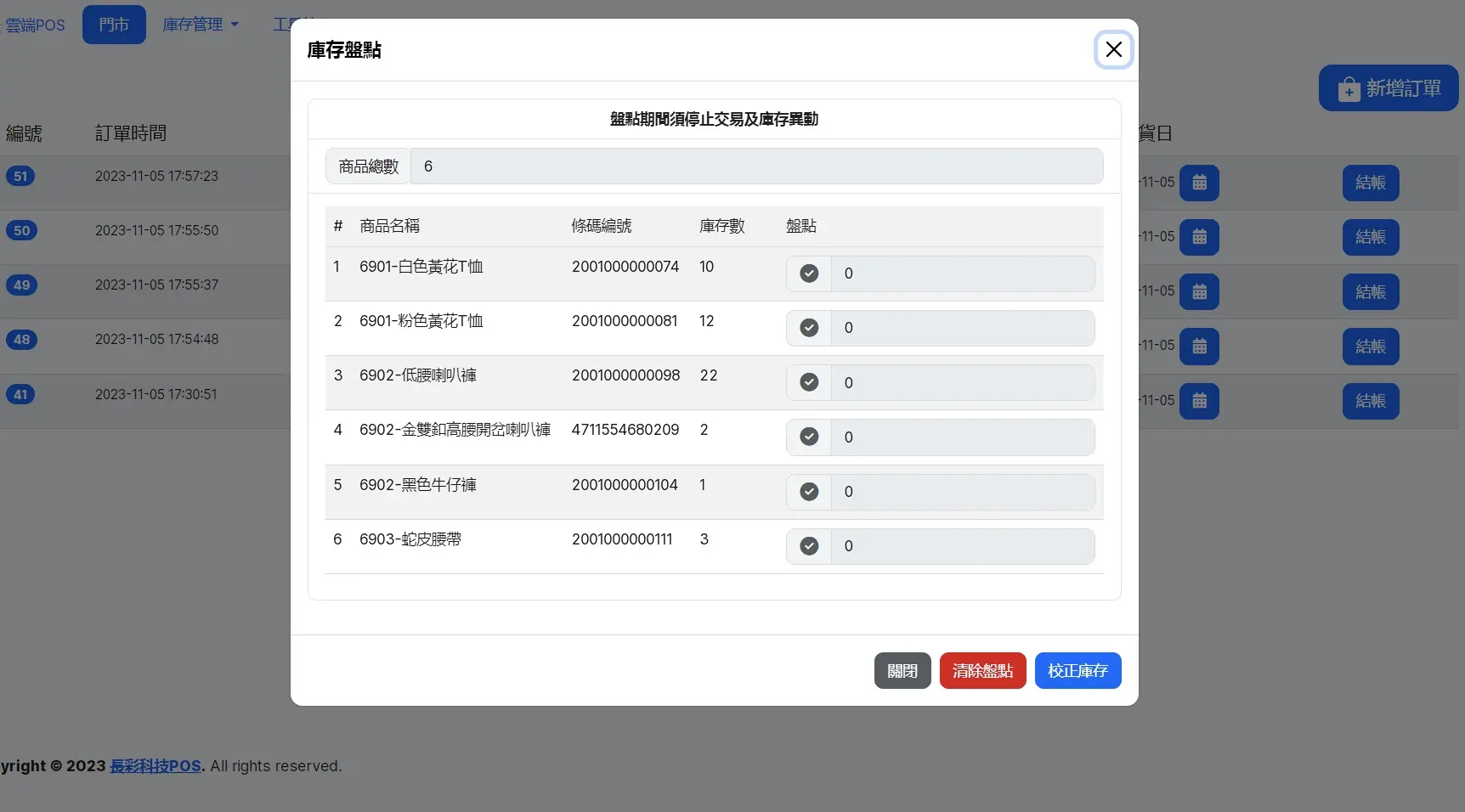Click check icon for 6902-金雙釦高腰開岔喇叭褲
This screenshot has height=812, width=1465.
(809, 437)
